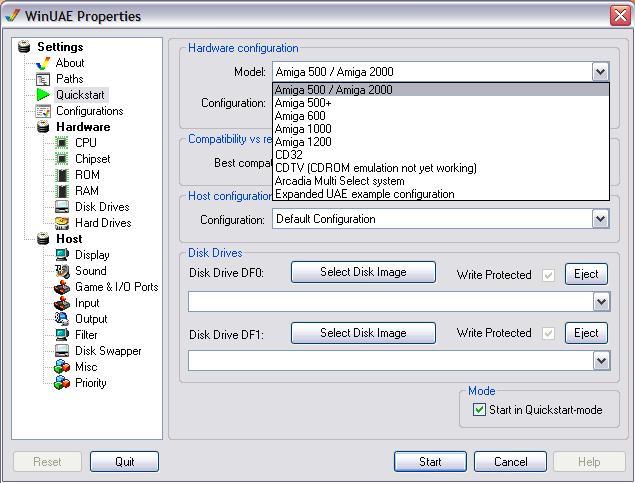Open the Disk Swapper page
Viewport: 635px width, 483px height.
click(x=108, y=351)
